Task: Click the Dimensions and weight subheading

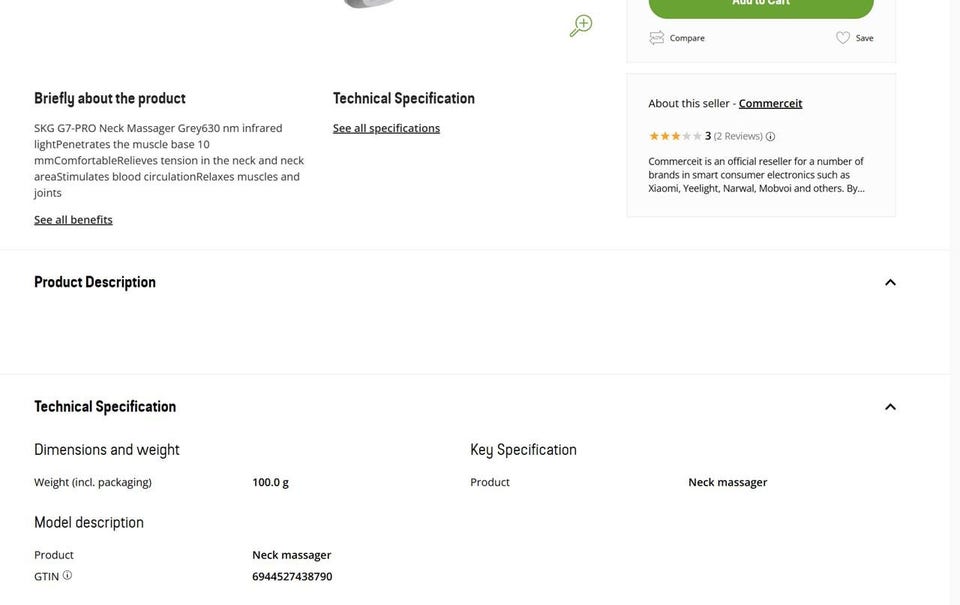Action: (107, 450)
